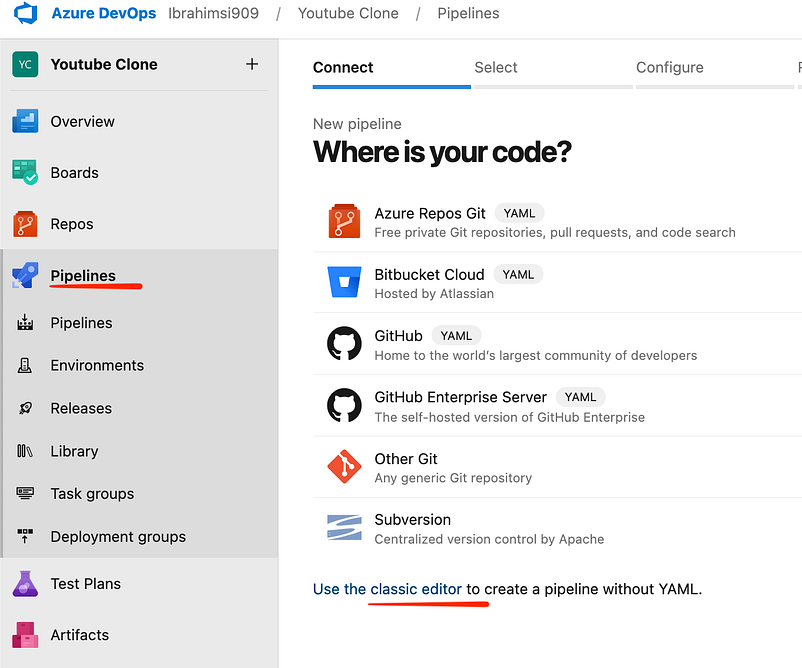Open Environments under Pipelines
The image size is (802, 668).
coord(97,365)
